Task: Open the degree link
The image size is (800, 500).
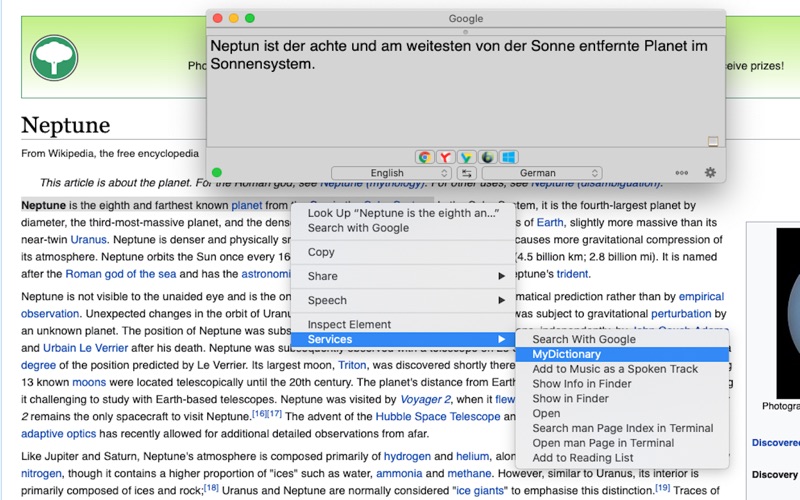Action: pos(38,365)
